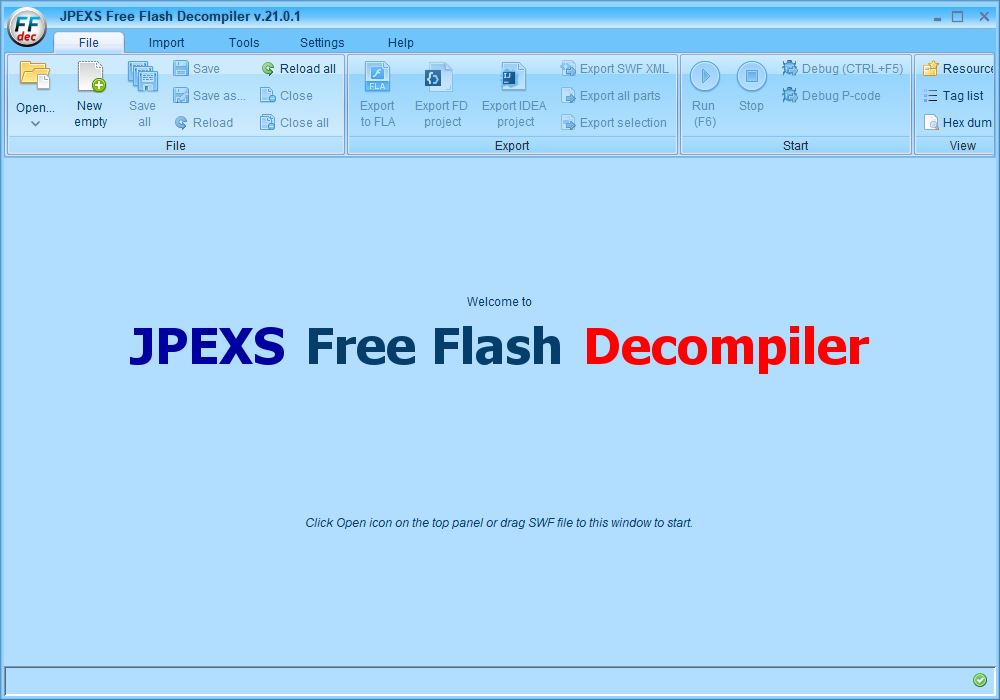Click Export all parts
Image resolution: width=1000 pixels, height=700 pixels.
pyautogui.click(x=611, y=96)
